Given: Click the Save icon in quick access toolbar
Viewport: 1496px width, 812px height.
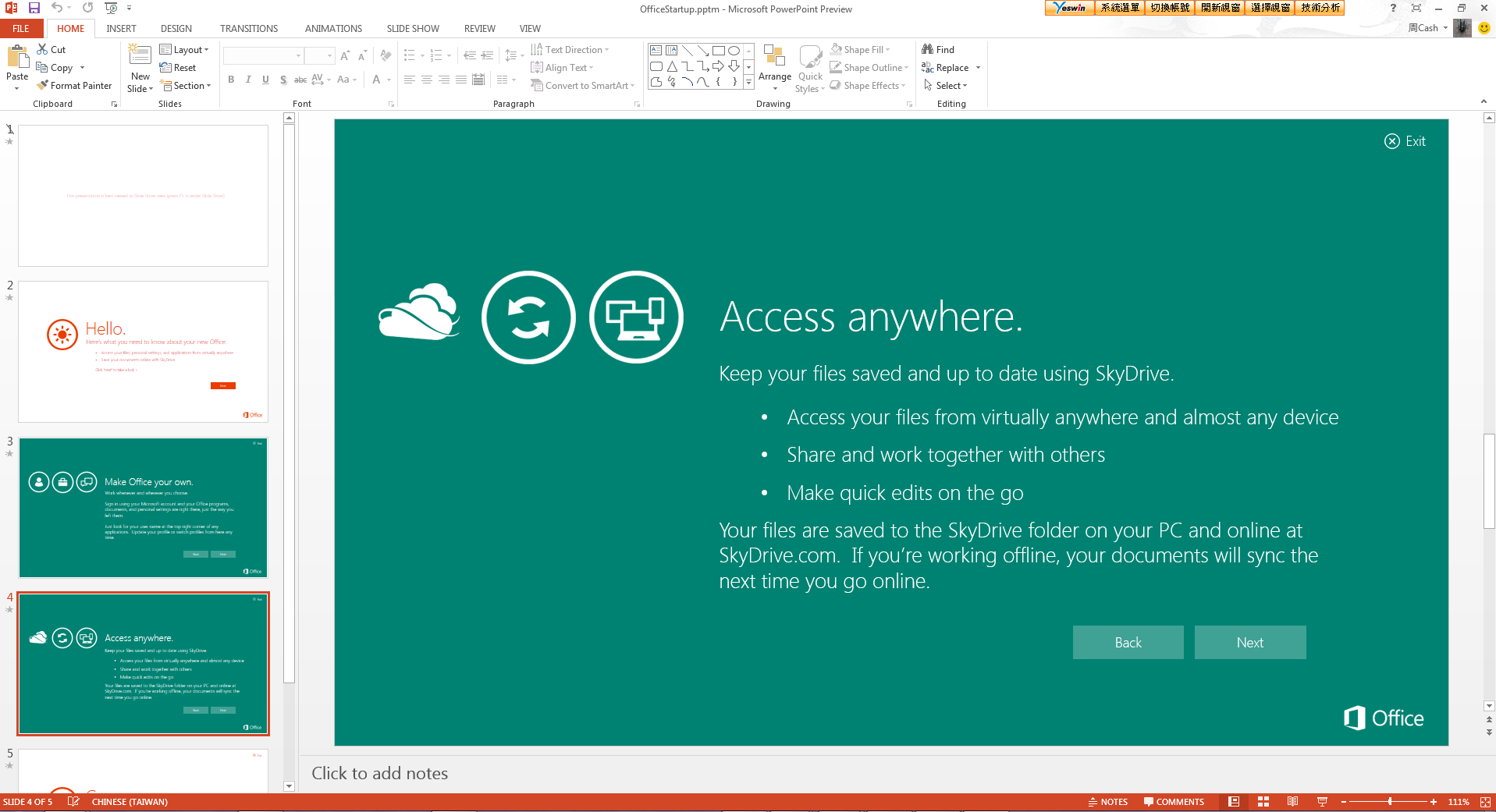Looking at the screenshot, I should click(34, 8).
